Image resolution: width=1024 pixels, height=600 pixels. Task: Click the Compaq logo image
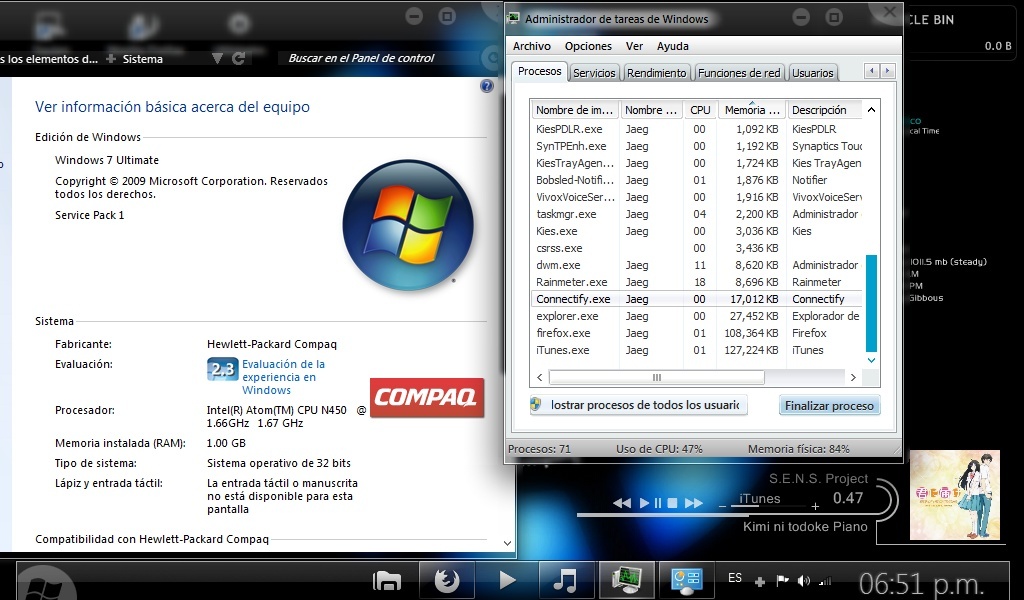[426, 397]
